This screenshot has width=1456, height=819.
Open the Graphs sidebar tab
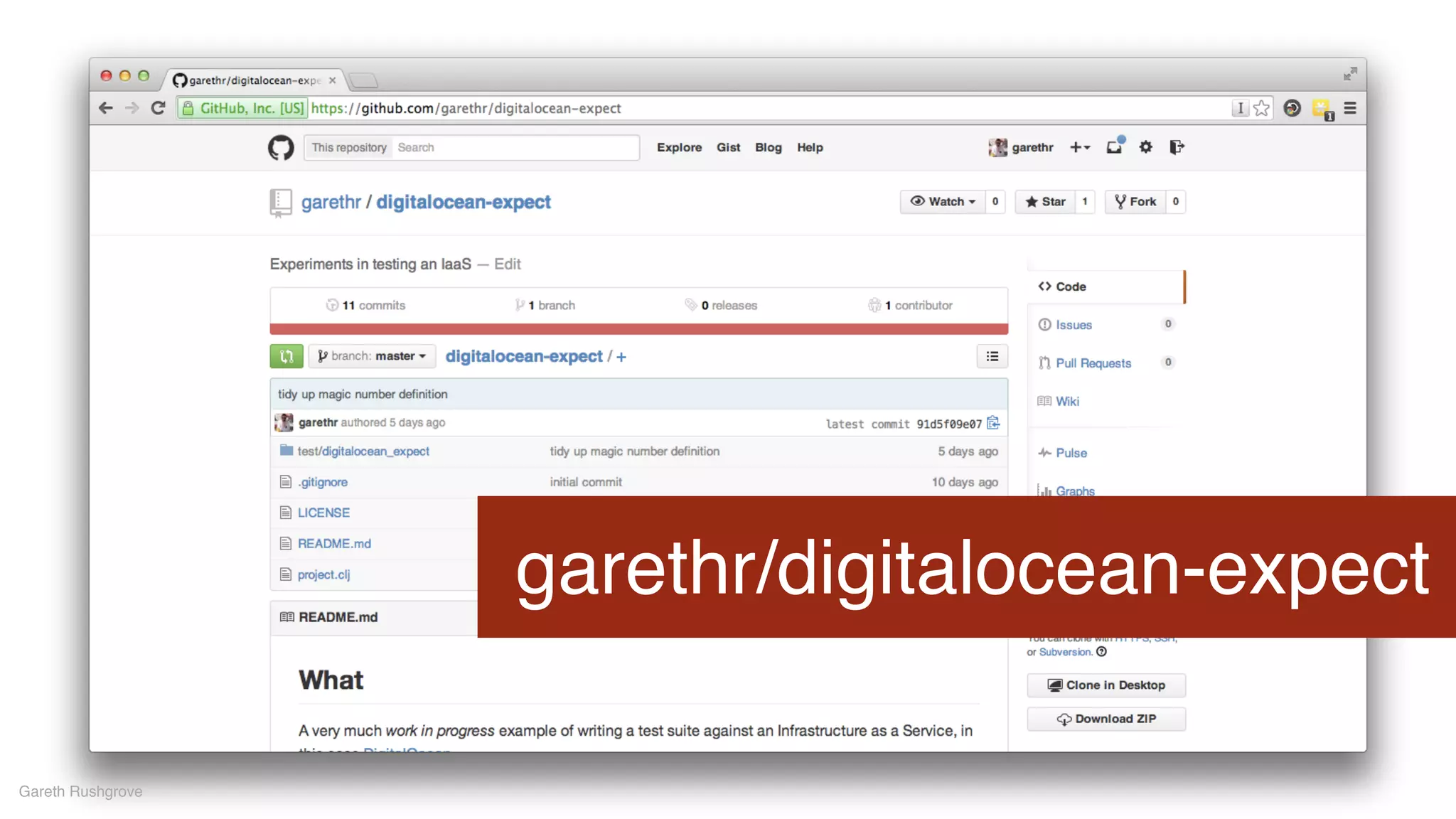click(x=1066, y=490)
